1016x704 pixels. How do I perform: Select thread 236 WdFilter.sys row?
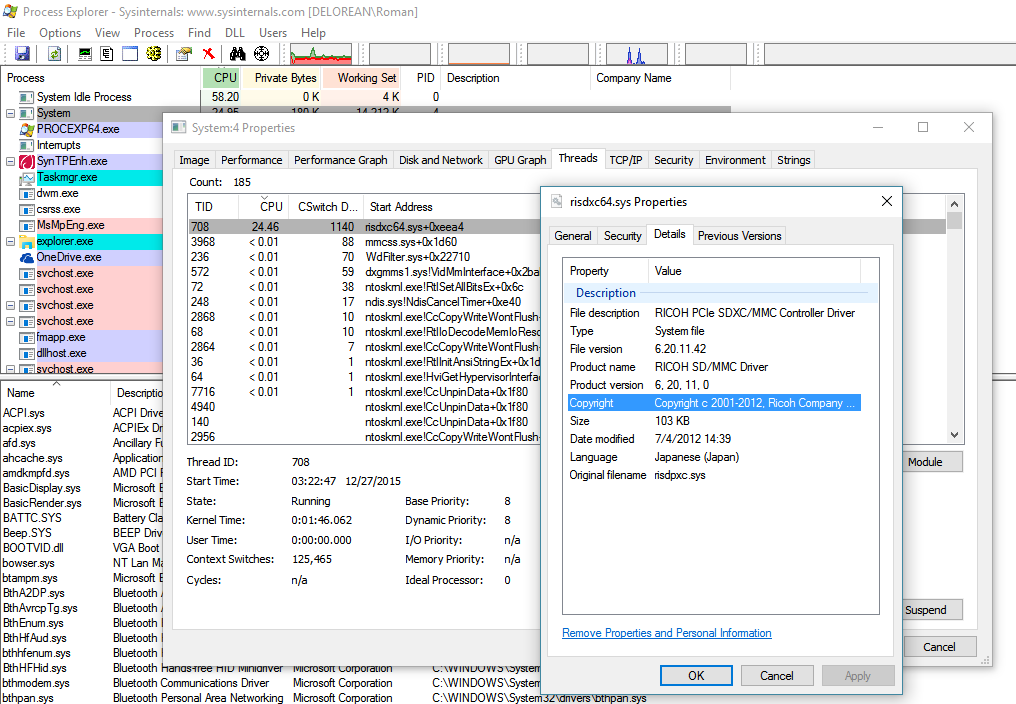pyautogui.click(x=364, y=257)
